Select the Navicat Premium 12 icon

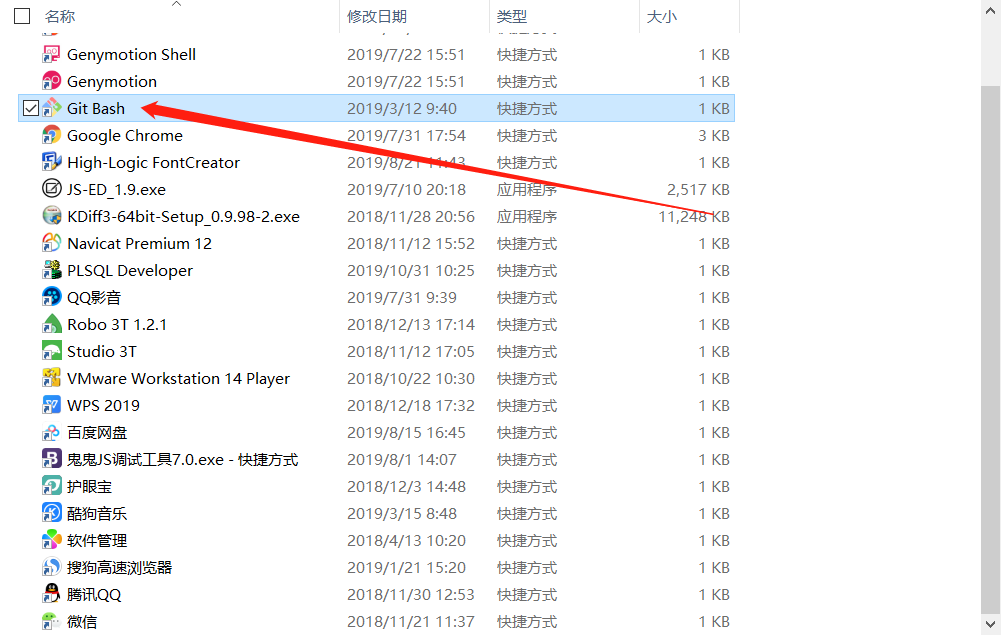coord(51,243)
